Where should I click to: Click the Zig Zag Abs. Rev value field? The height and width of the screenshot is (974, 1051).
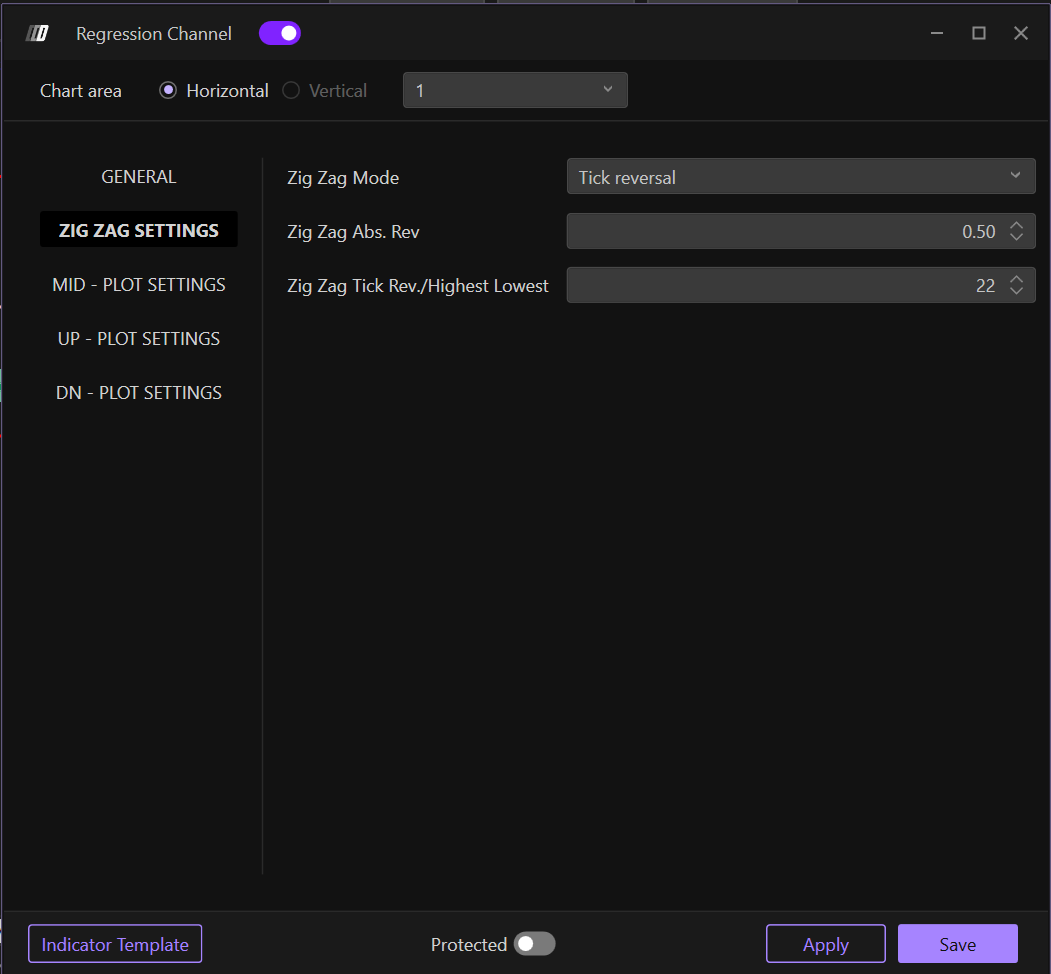[x=780, y=232]
